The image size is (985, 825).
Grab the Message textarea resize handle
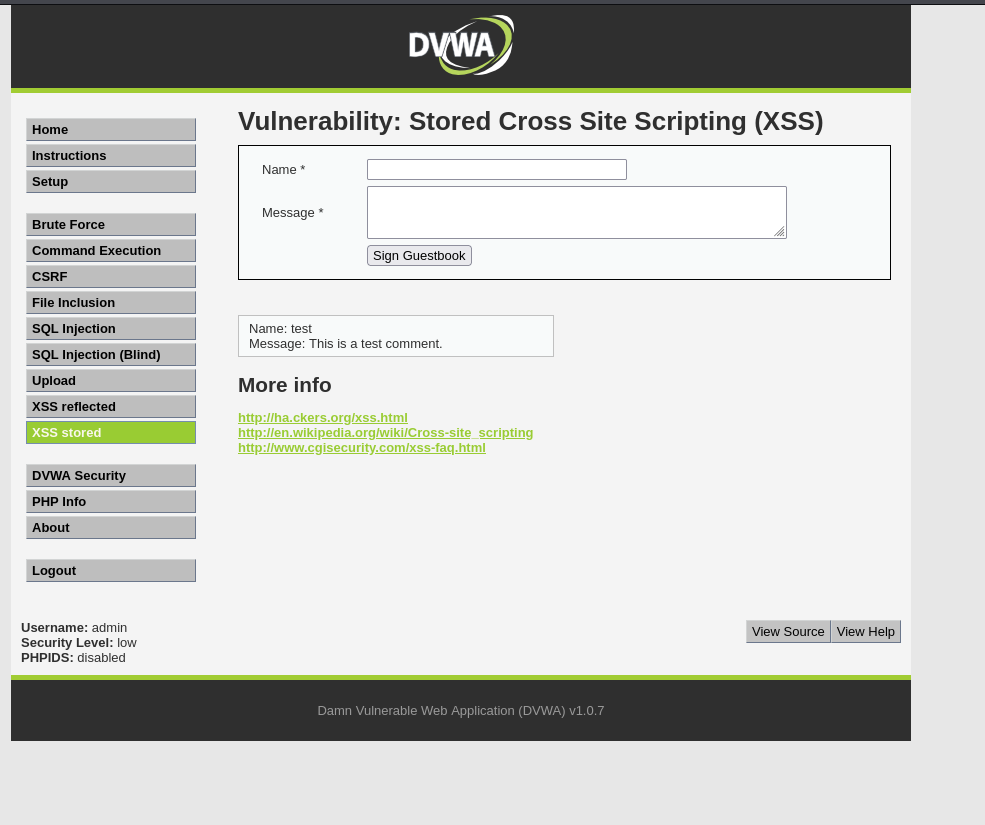pyautogui.click(x=780, y=232)
